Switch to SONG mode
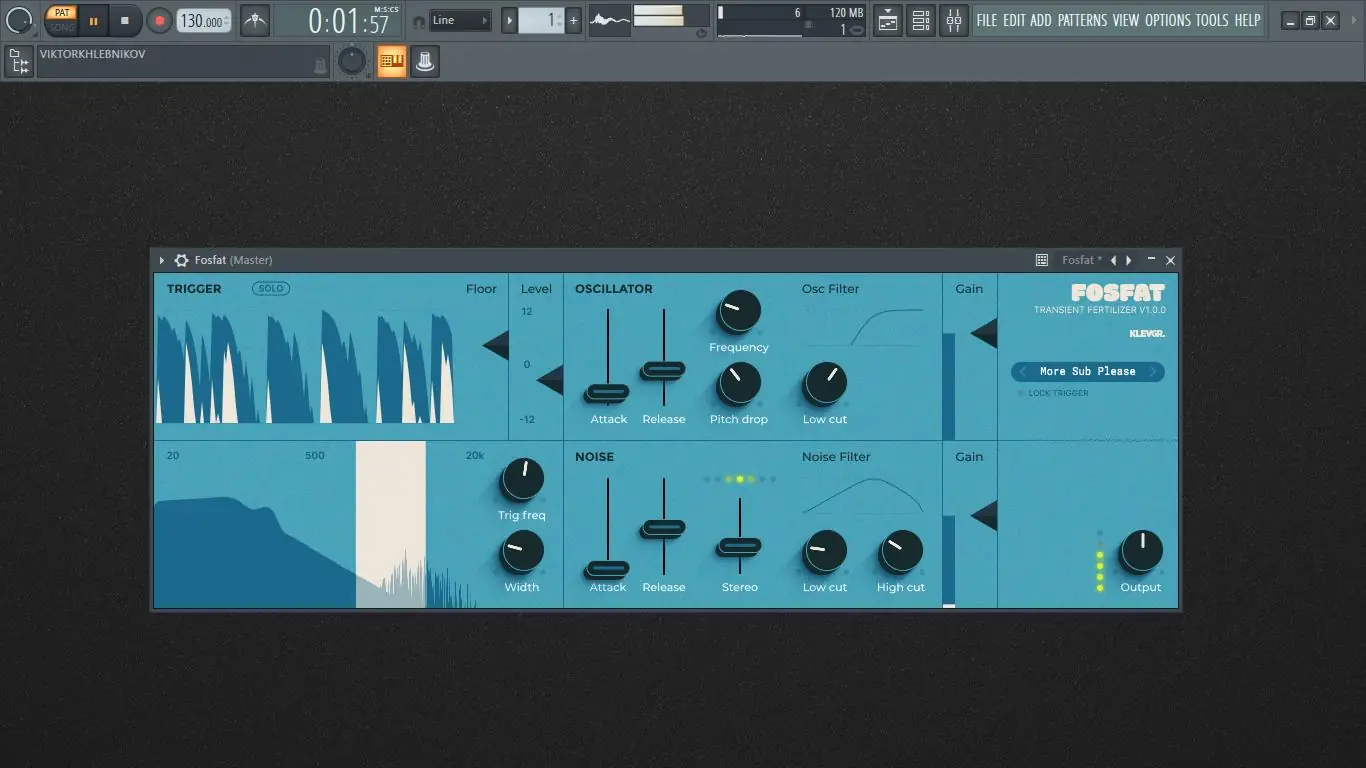 tap(61, 27)
